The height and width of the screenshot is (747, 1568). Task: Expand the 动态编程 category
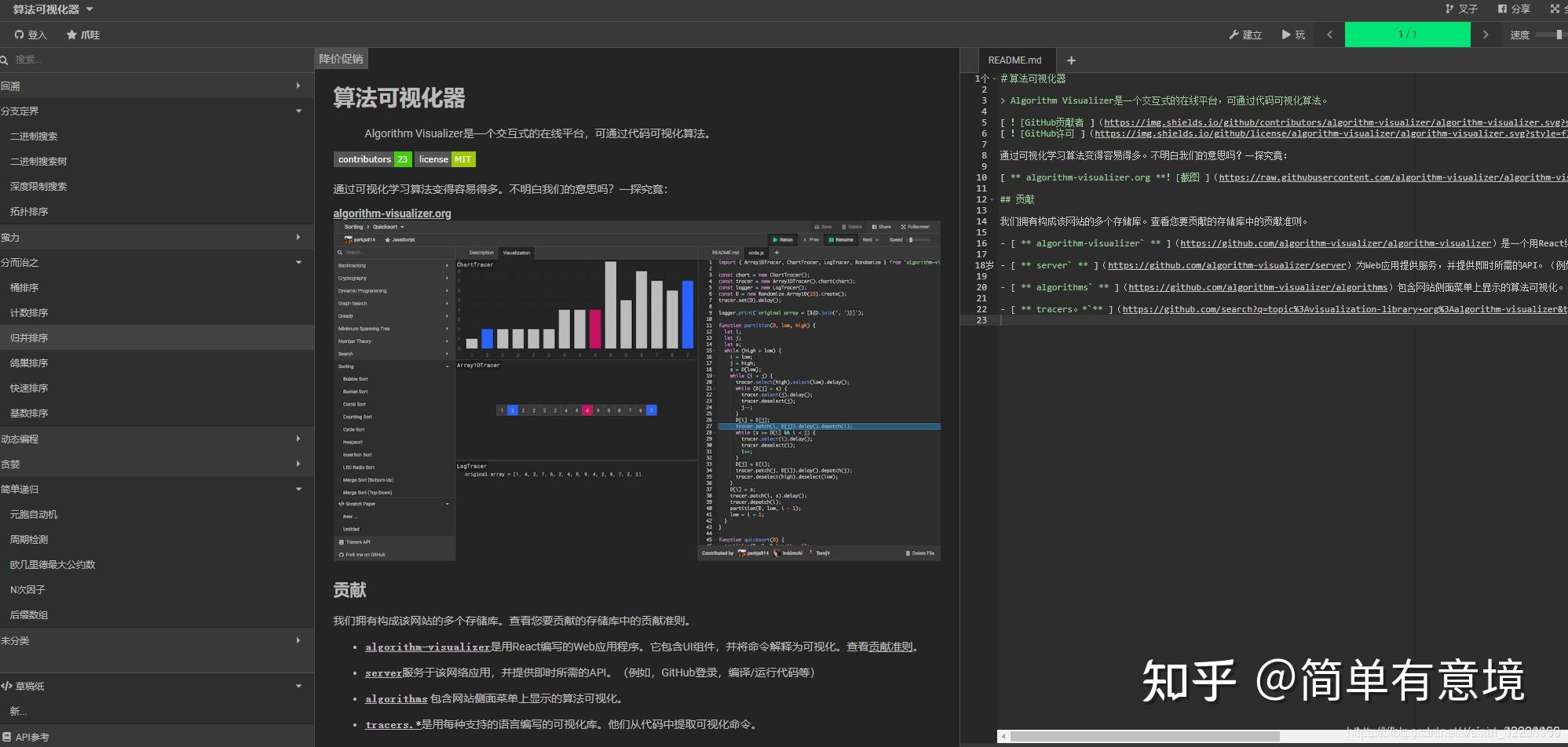157,439
